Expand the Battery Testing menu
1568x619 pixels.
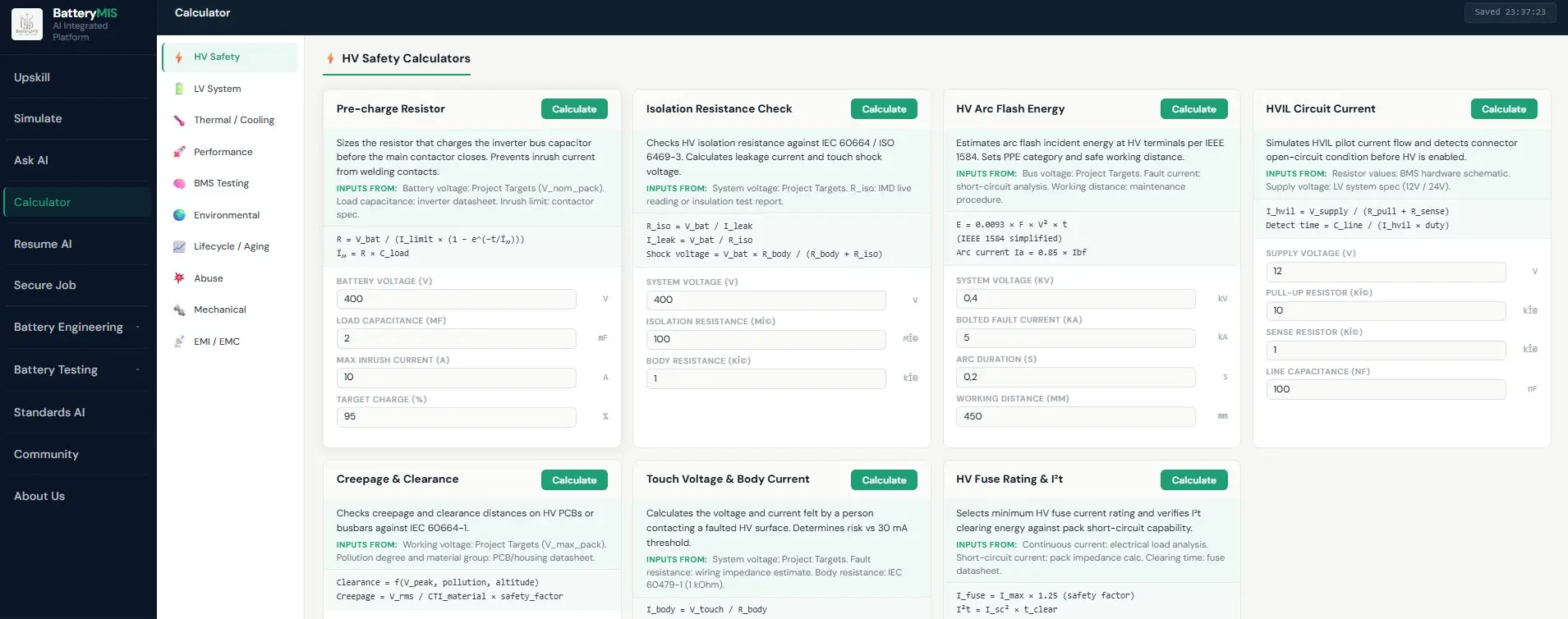pyautogui.click(x=76, y=369)
